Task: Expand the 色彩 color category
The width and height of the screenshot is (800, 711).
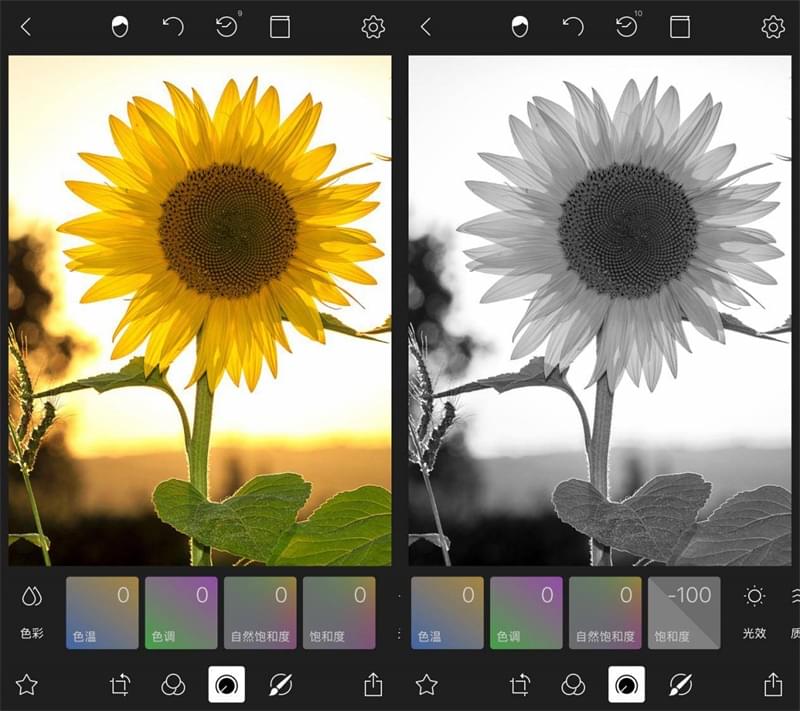Action: [x=32, y=611]
